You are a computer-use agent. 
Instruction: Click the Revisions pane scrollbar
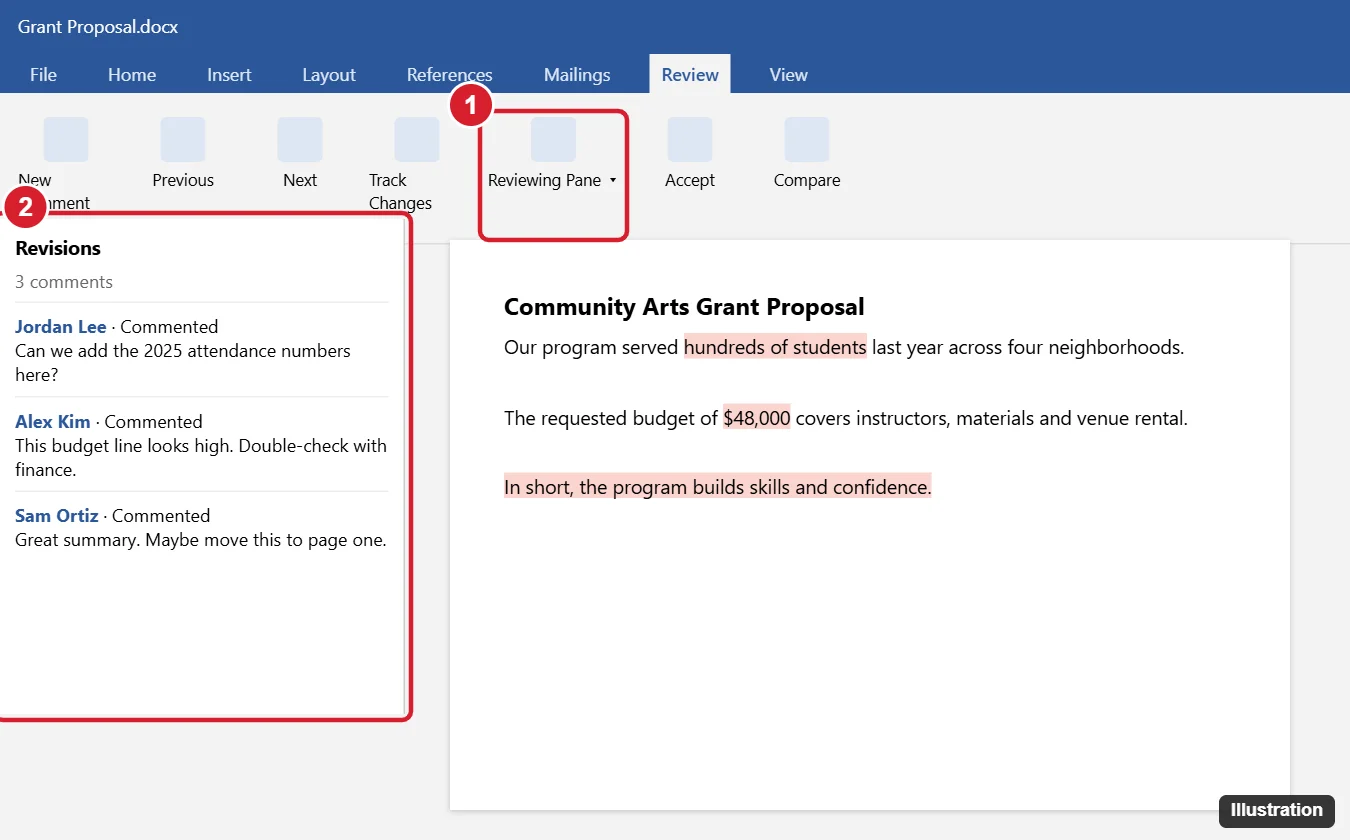pos(405,466)
